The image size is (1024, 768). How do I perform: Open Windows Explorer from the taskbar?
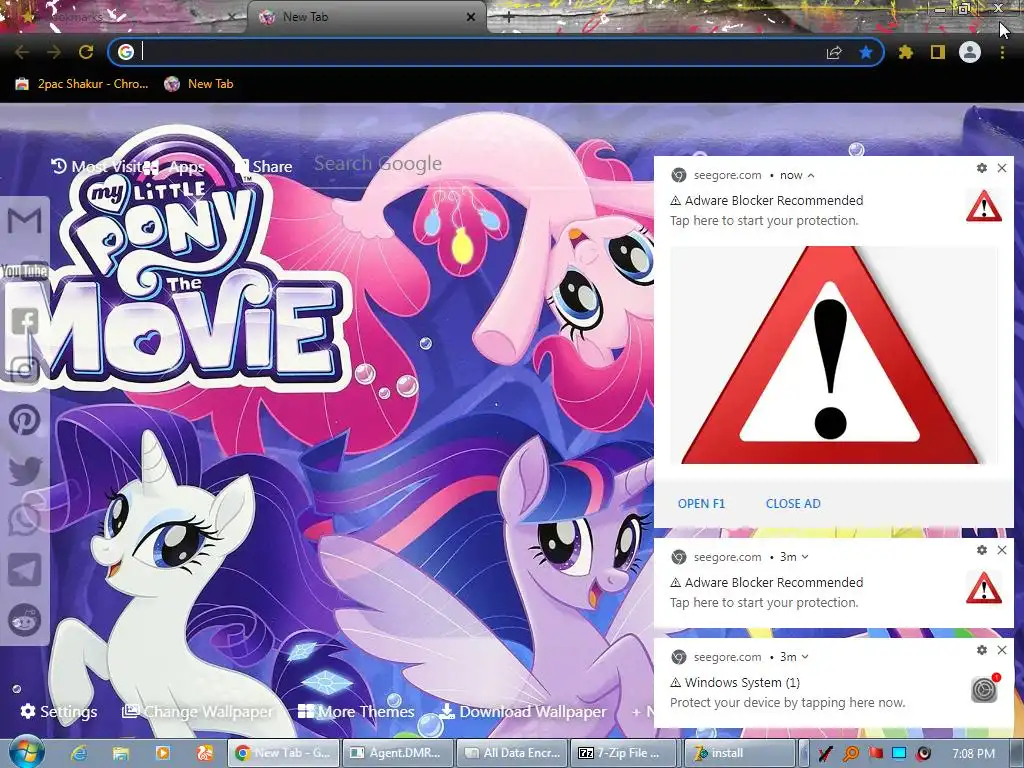121,753
